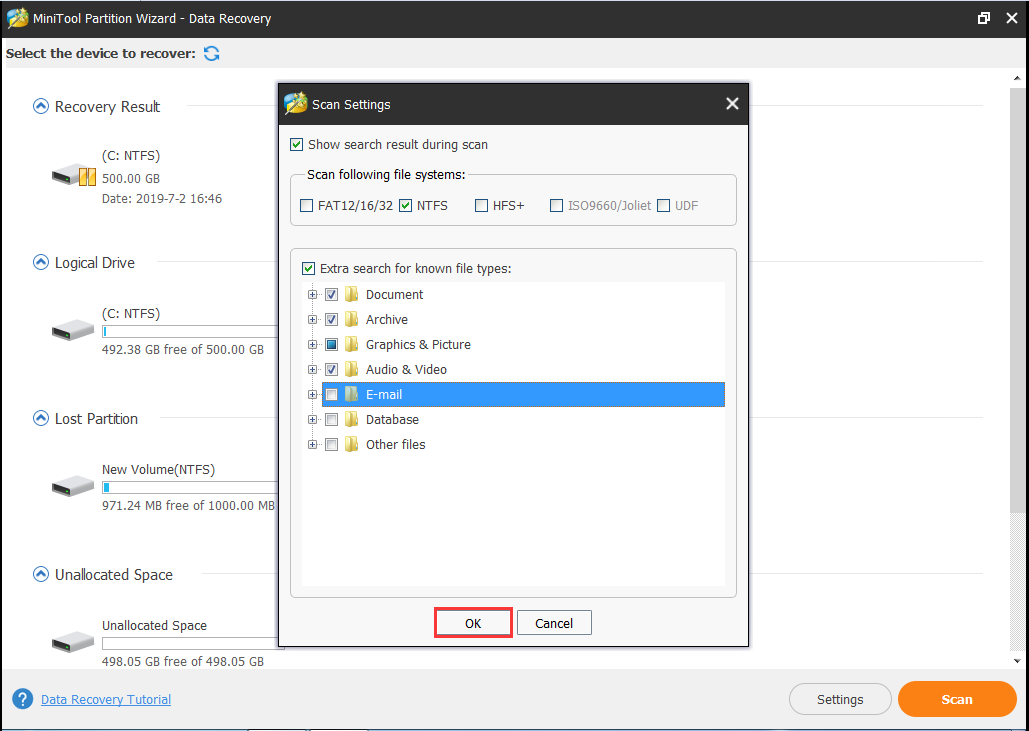Select the Logical Drive C: NTFS disk icon
Image resolution: width=1029 pixels, height=731 pixels.
point(73,330)
